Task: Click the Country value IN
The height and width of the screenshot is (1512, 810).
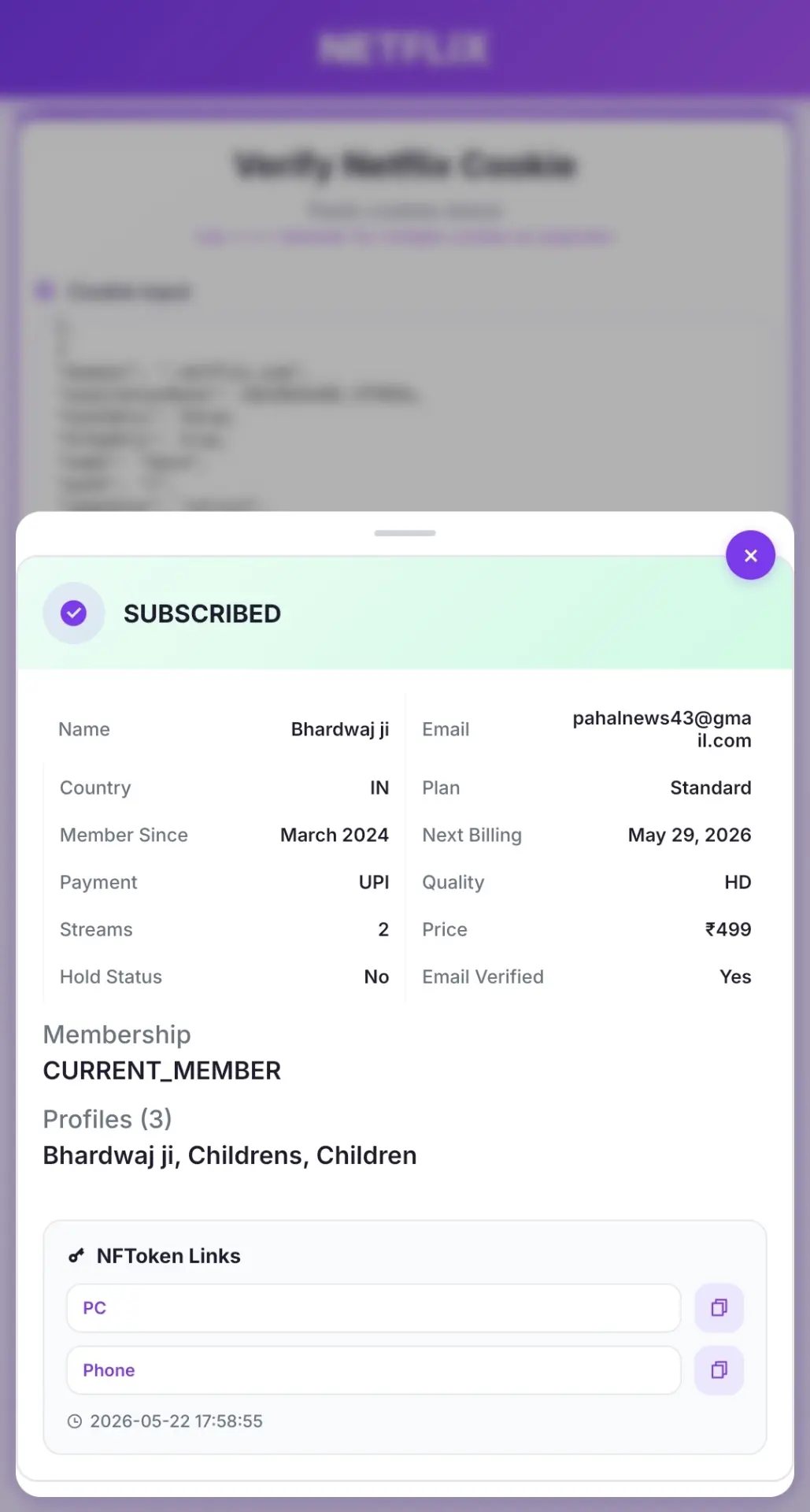Action: click(379, 787)
